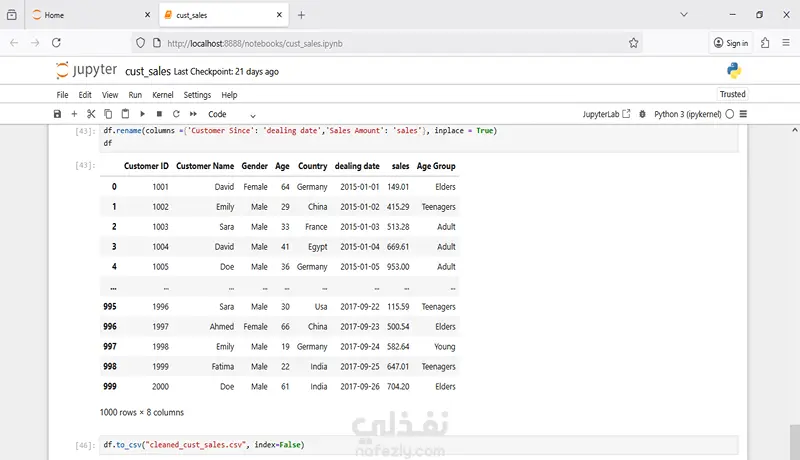This screenshot has width=800, height=460.
Task: Select the Fatima customer name cell
Action: (x=222, y=366)
